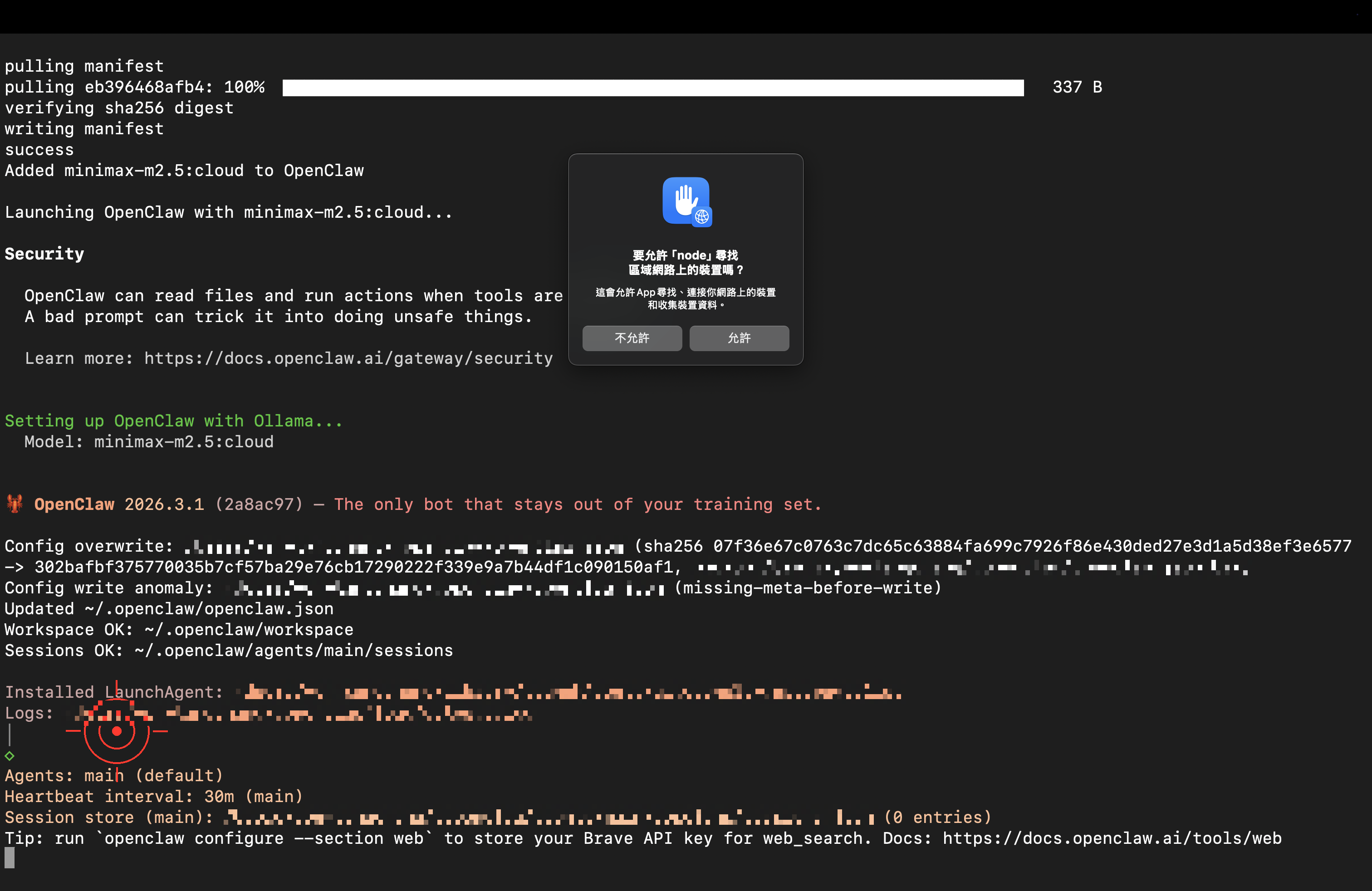The image size is (1372, 891).
Task: Select the 'Setting up OpenClaw with Ollama' line
Action: click(x=172, y=420)
